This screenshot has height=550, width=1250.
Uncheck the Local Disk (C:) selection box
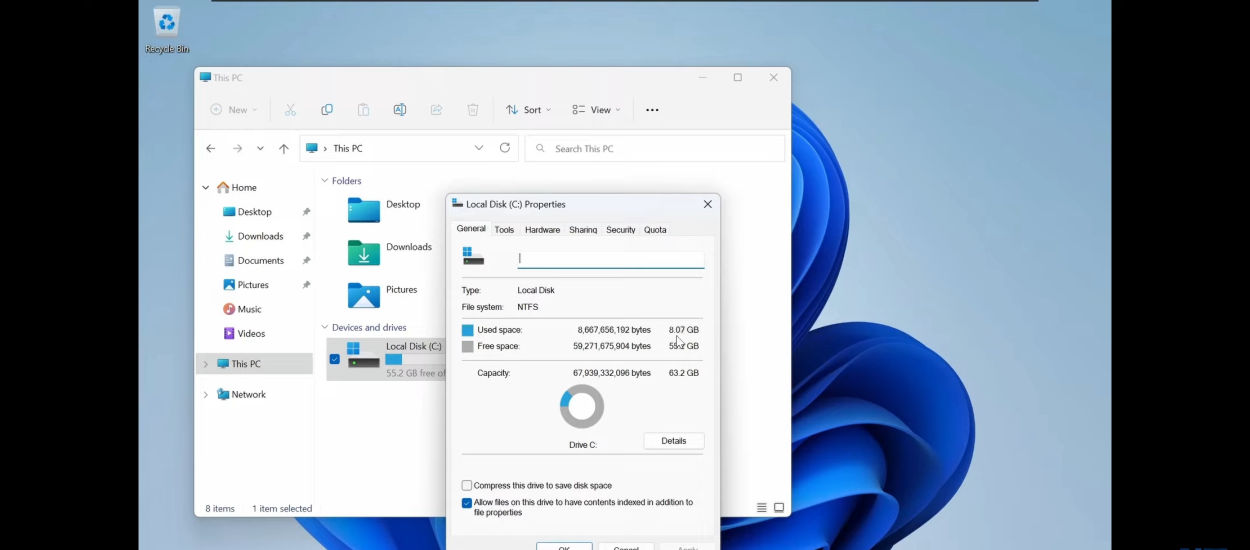point(335,359)
